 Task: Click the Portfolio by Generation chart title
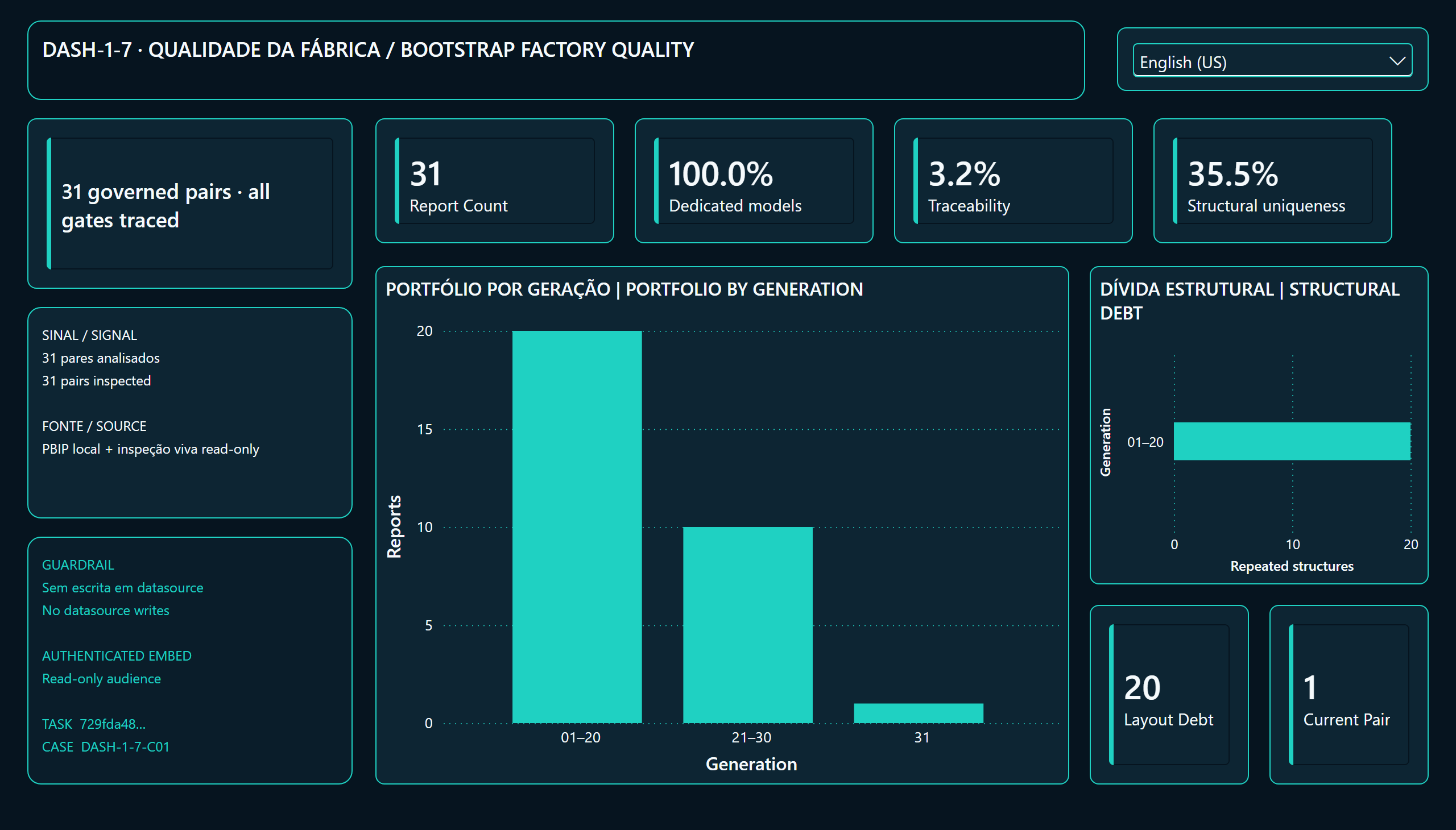tap(624, 289)
